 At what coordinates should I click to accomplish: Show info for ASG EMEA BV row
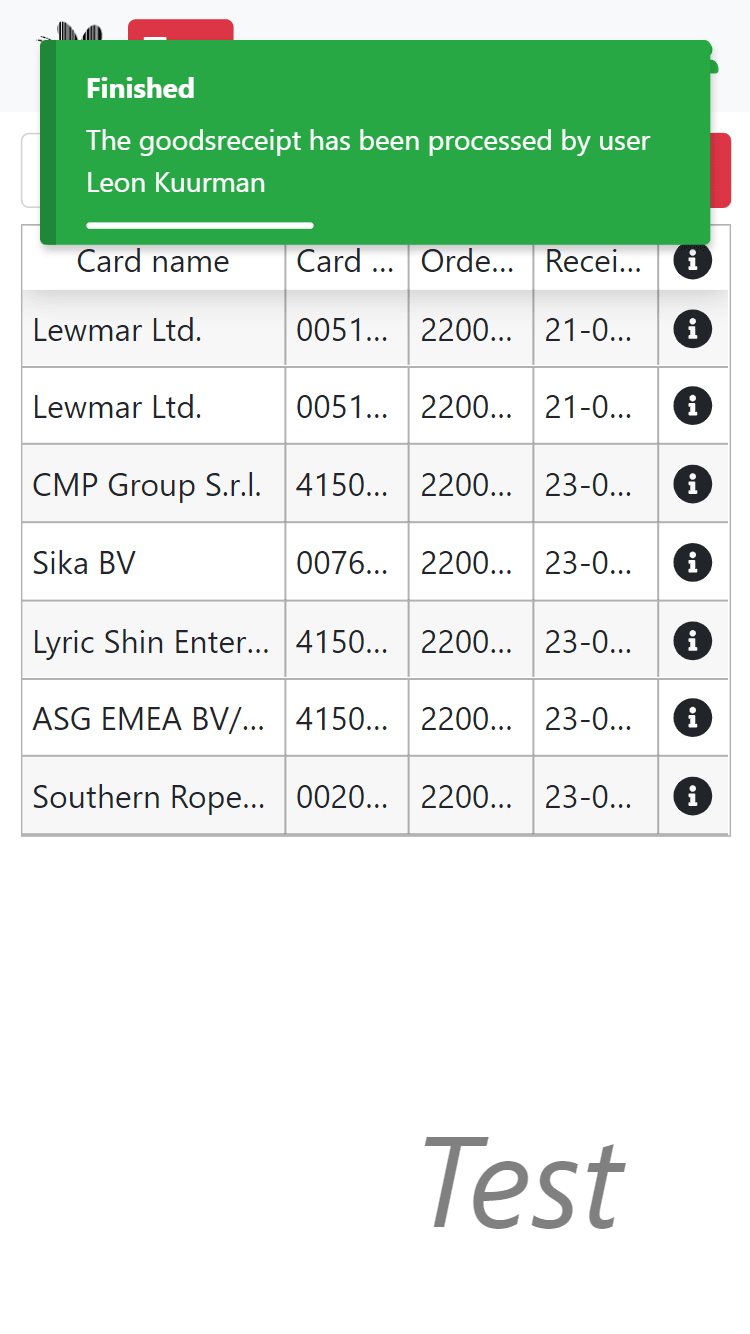[x=693, y=717]
